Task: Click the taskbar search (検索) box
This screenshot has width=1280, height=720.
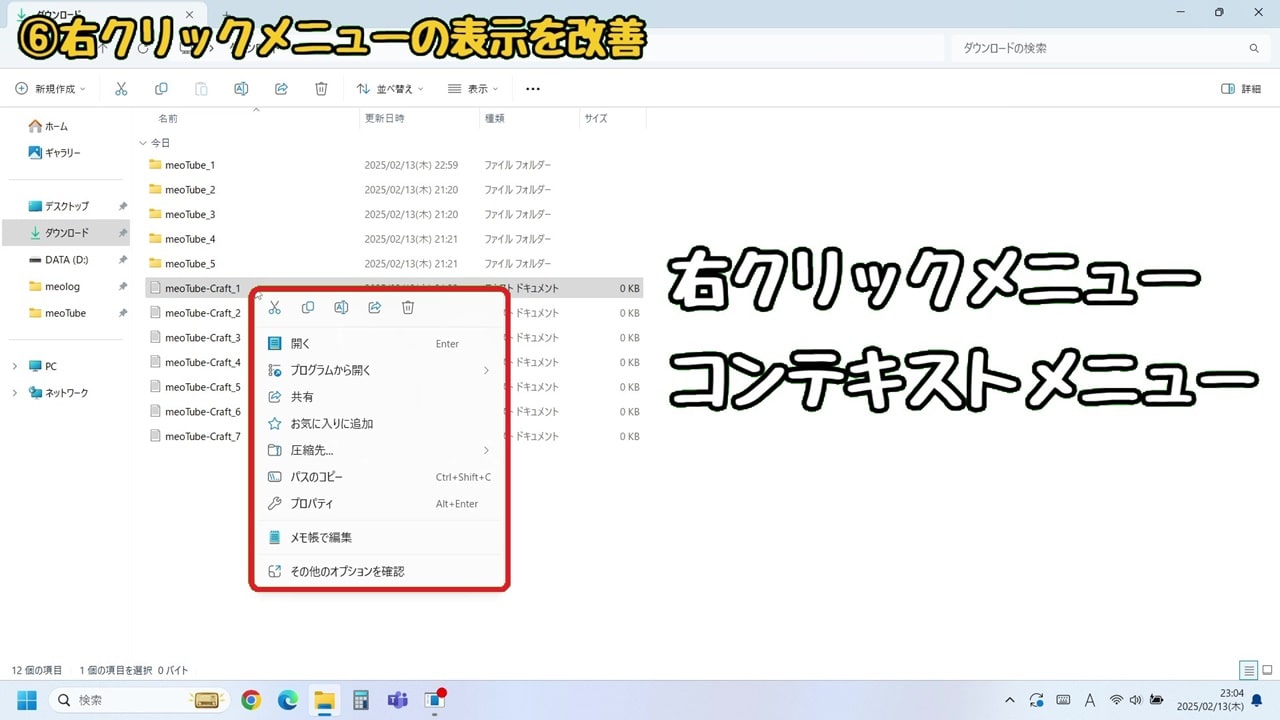Action: 138,700
